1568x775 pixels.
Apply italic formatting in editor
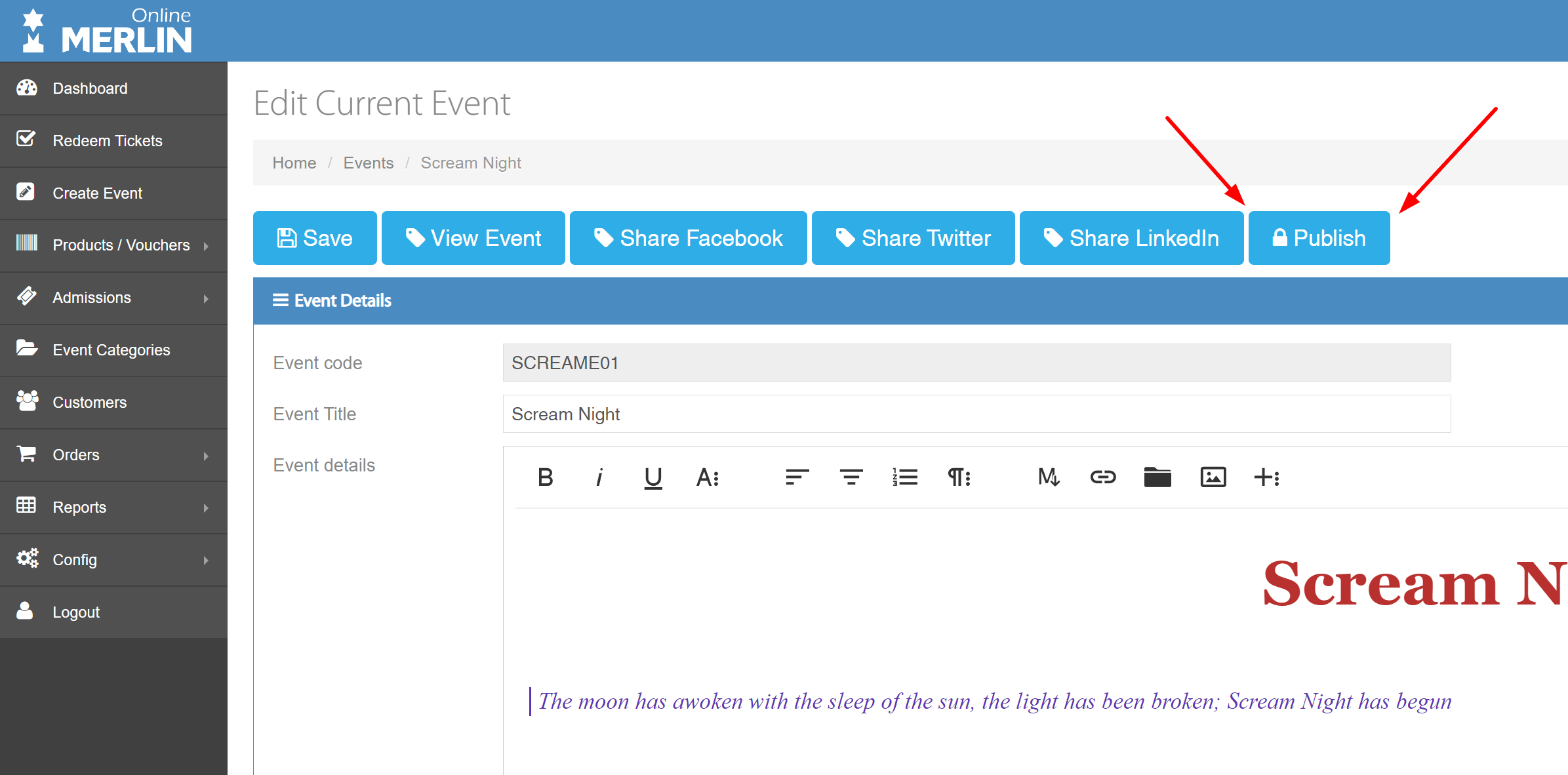click(x=599, y=477)
